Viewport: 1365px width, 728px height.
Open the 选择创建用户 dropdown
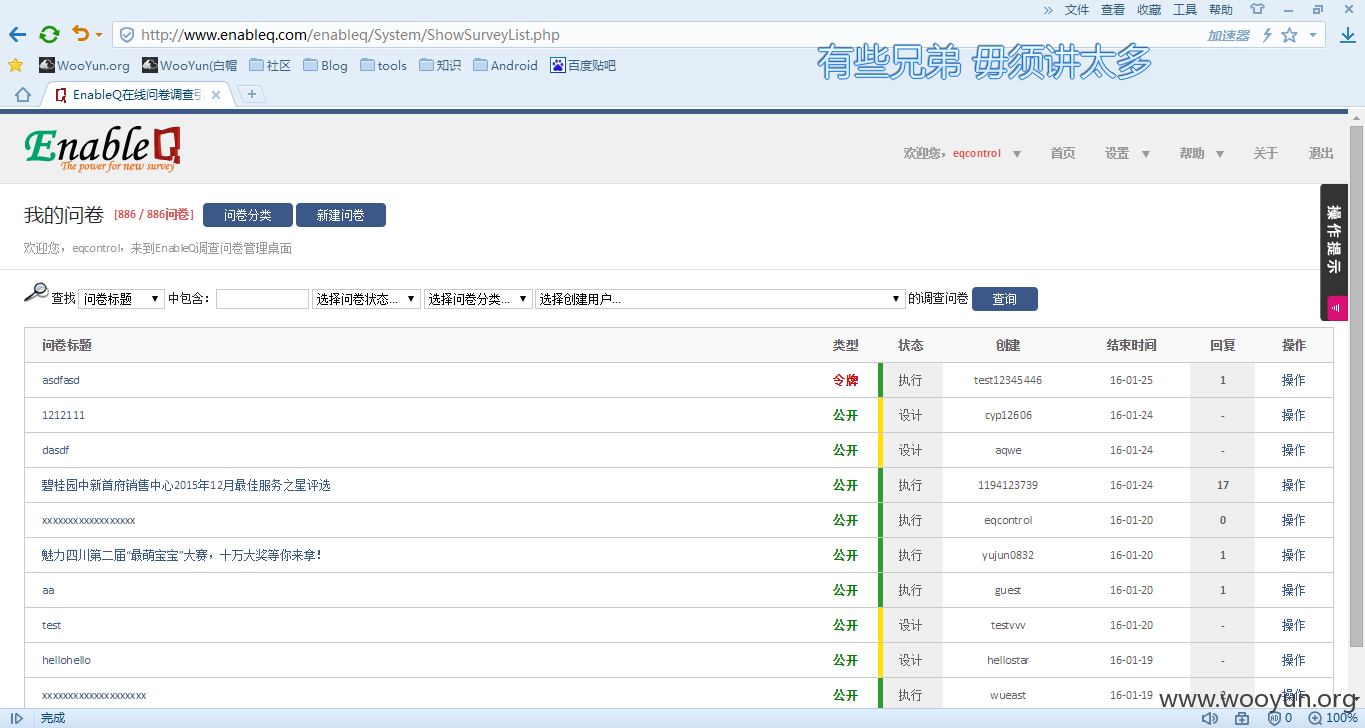(720, 299)
